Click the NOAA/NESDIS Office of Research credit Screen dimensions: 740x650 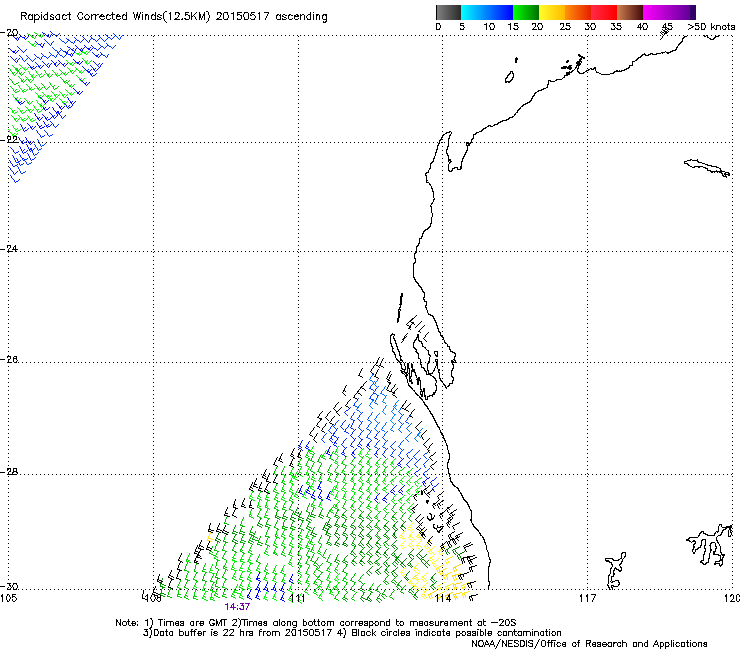tap(589, 643)
